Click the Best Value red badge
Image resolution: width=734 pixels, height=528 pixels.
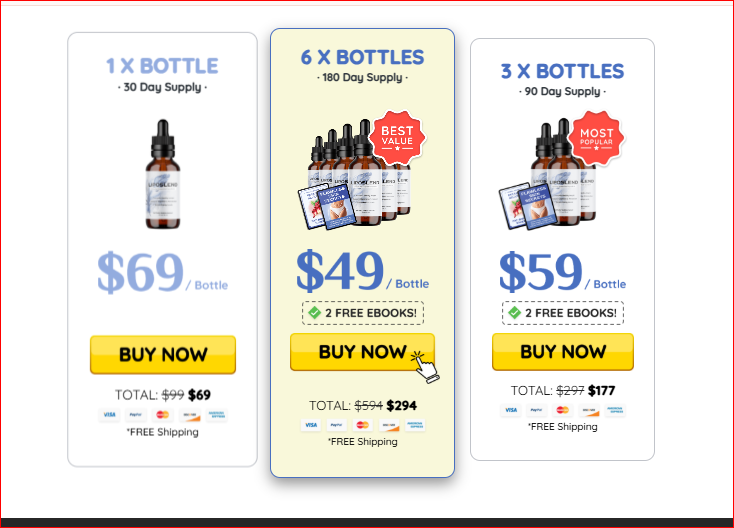coord(397,138)
